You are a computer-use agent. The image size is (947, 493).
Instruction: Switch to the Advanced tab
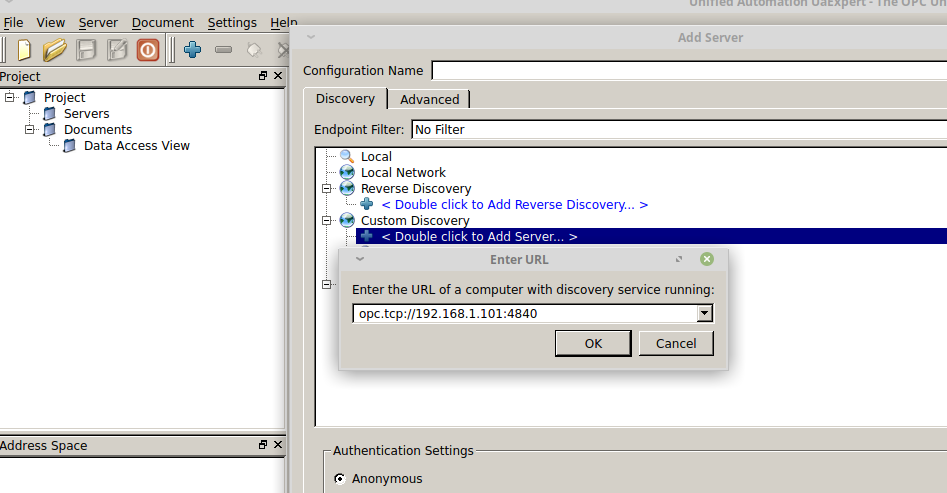[x=429, y=99]
